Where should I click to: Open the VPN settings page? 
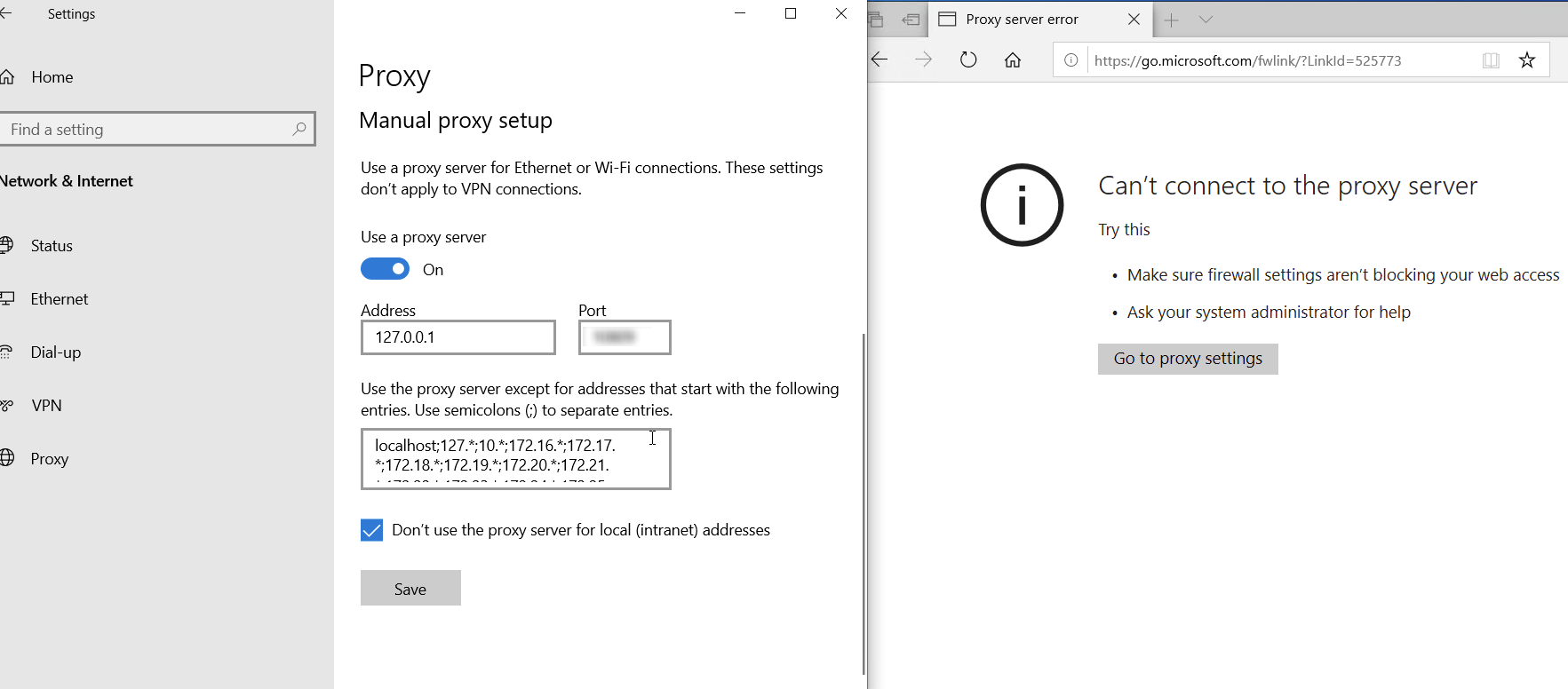(46, 406)
